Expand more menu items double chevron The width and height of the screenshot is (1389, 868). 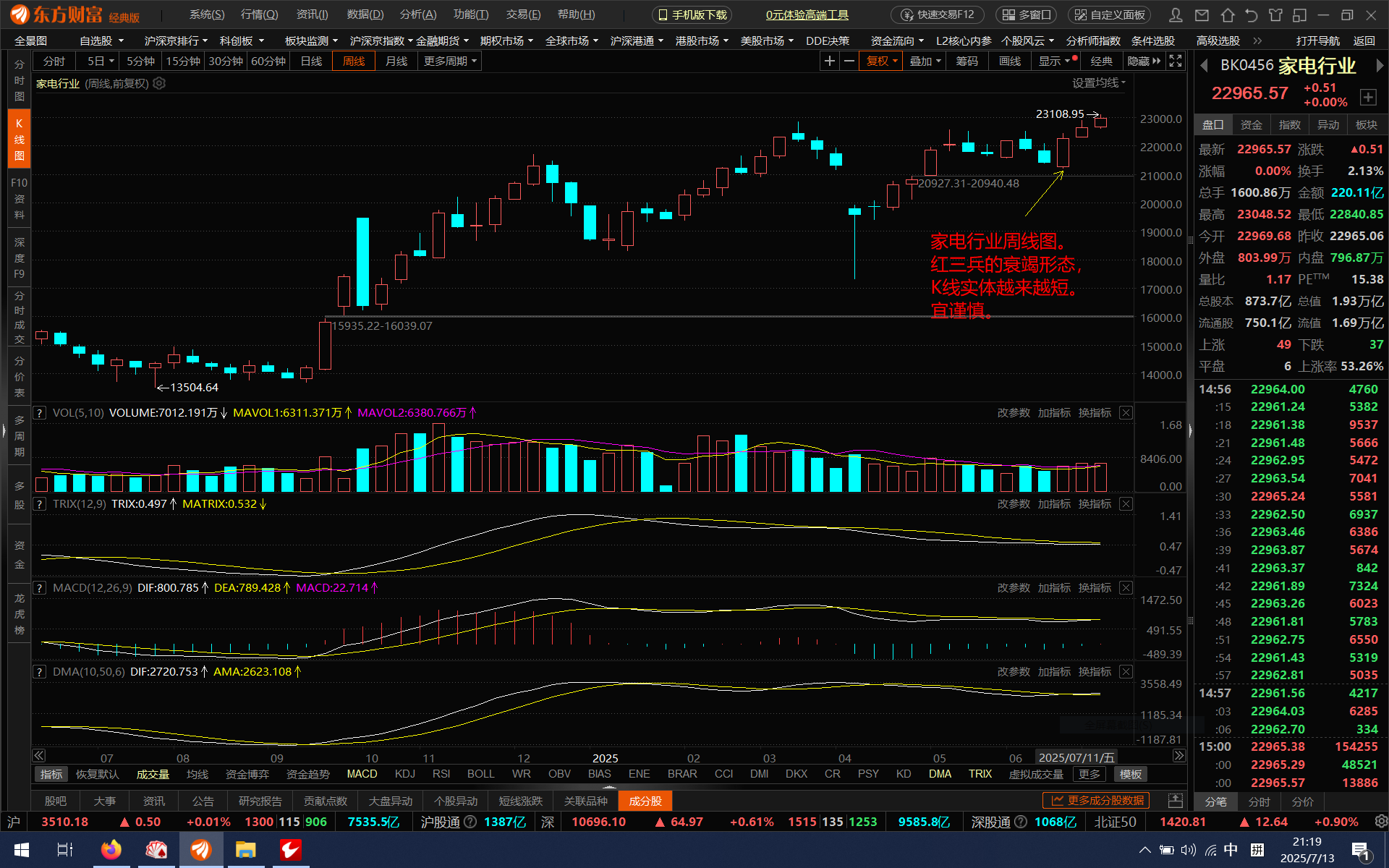(x=1258, y=41)
